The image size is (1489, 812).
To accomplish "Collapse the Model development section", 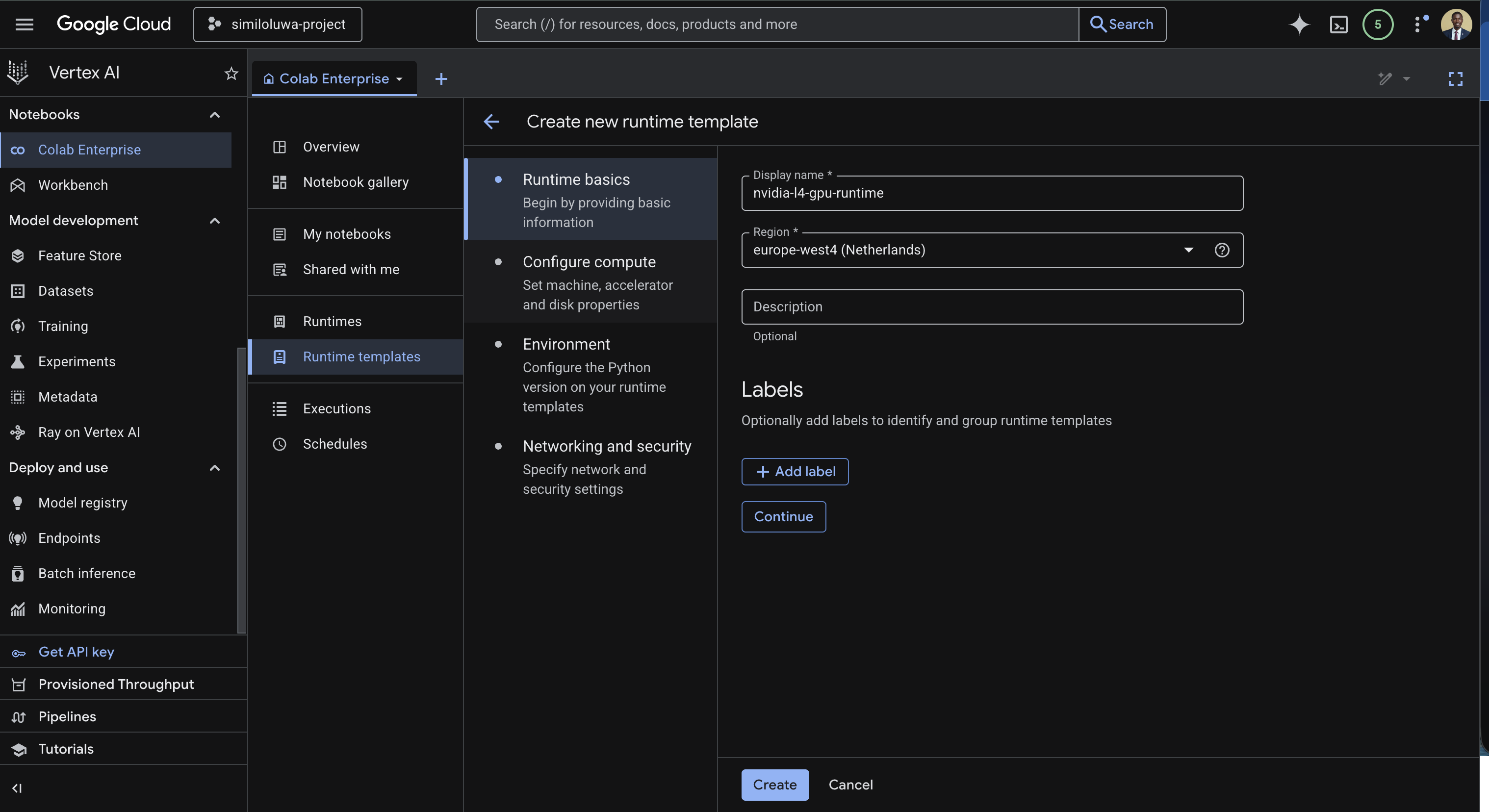I will click(214, 221).
